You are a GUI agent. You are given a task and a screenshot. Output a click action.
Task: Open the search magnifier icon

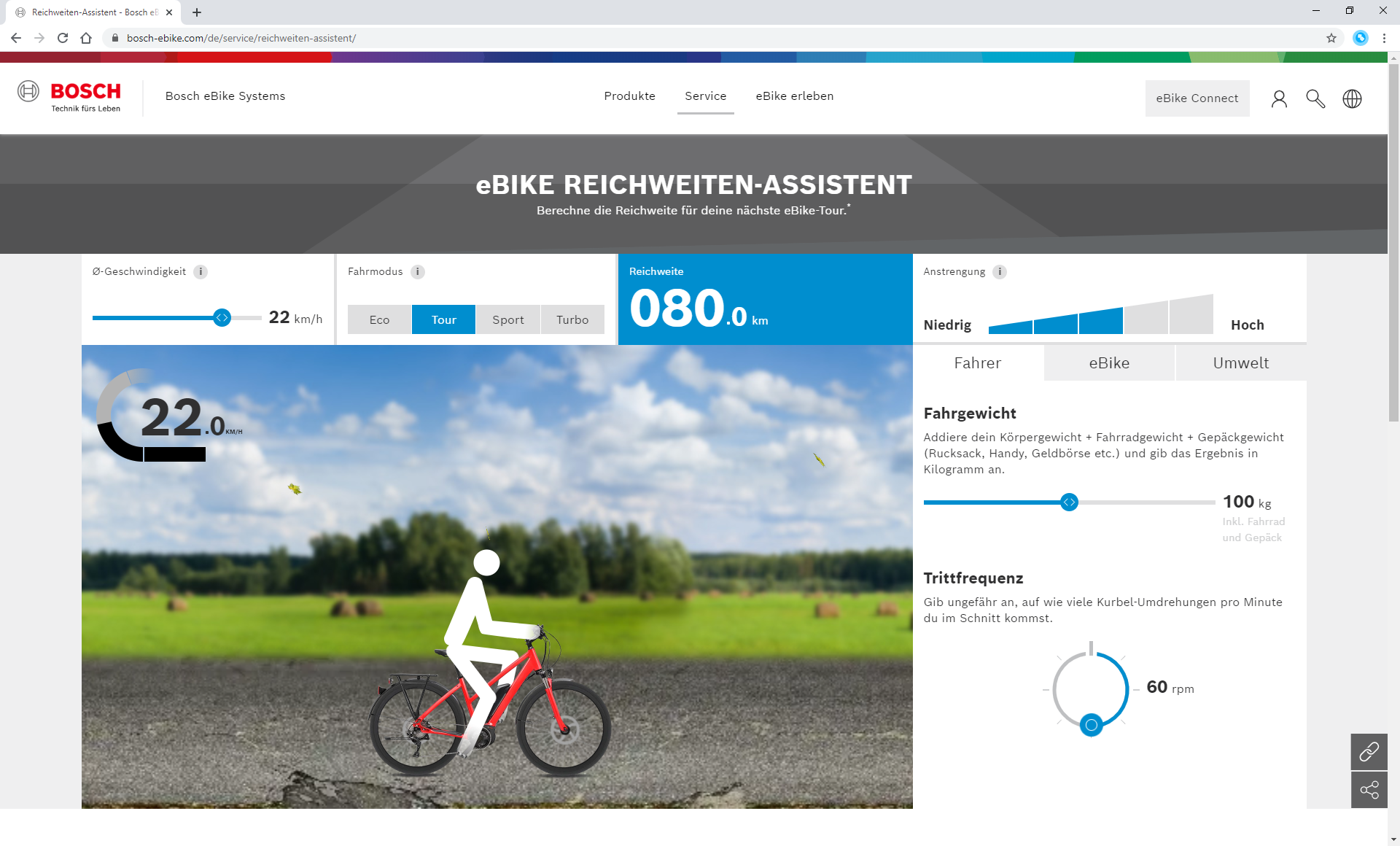pyautogui.click(x=1315, y=98)
